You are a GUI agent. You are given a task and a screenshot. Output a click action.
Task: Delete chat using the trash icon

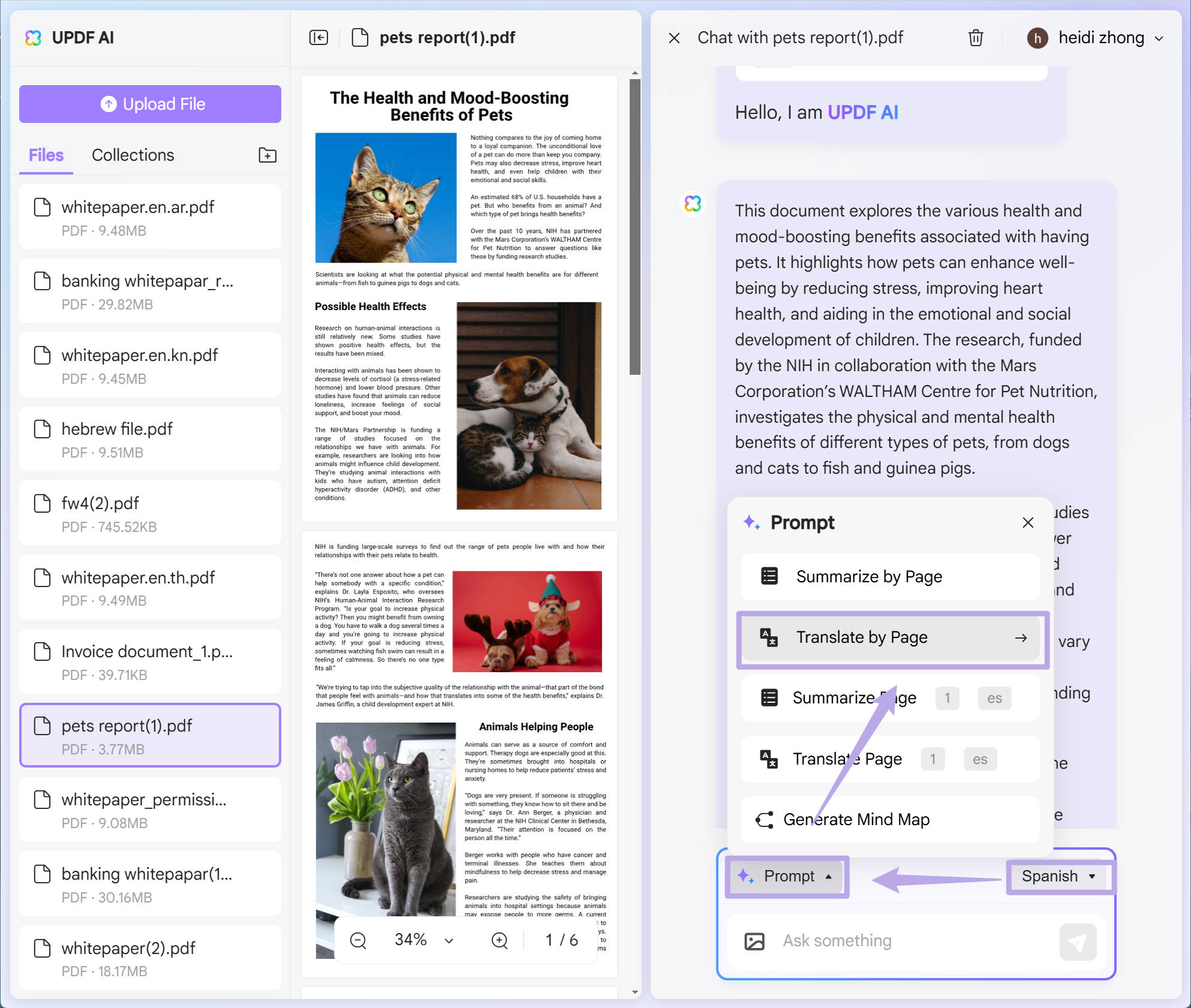click(x=975, y=38)
